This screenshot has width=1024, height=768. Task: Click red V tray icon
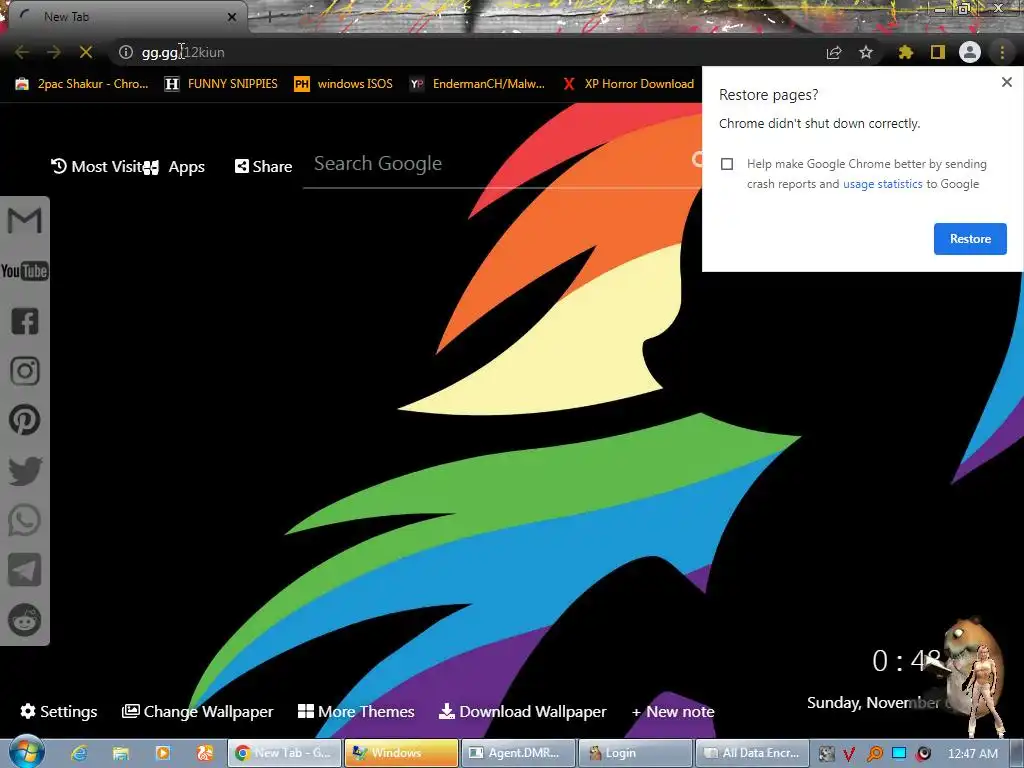click(849, 754)
